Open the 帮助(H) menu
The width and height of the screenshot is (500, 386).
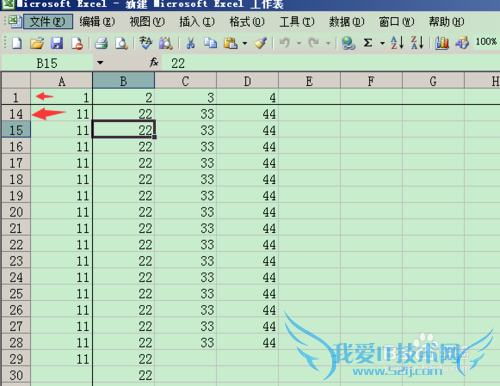pyautogui.click(x=446, y=22)
